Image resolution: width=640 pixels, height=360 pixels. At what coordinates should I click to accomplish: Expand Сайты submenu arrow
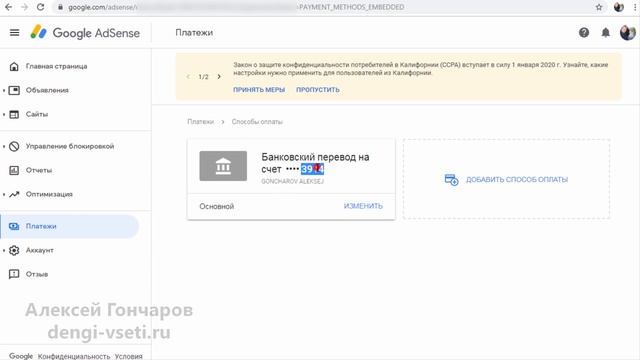click(x=4, y=114)
